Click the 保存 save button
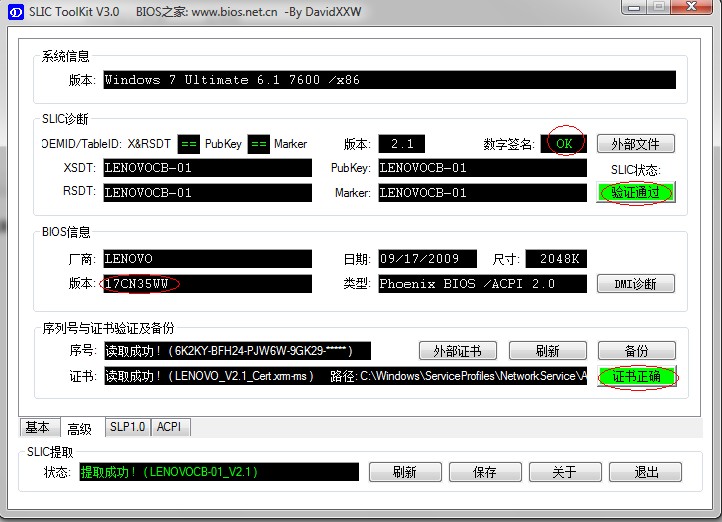The width and height of the screenshot is (722, 522). point(485,472)
